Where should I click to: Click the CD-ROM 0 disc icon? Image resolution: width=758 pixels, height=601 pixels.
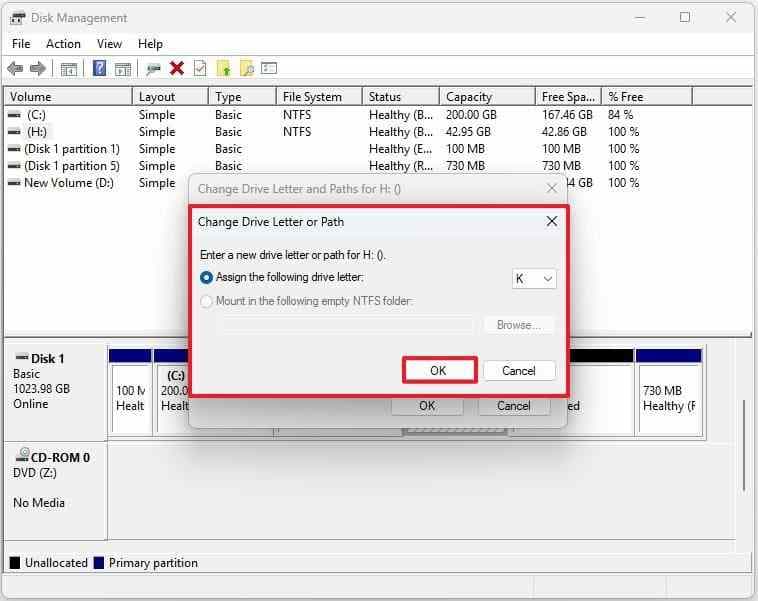click(x=22, y=454)
